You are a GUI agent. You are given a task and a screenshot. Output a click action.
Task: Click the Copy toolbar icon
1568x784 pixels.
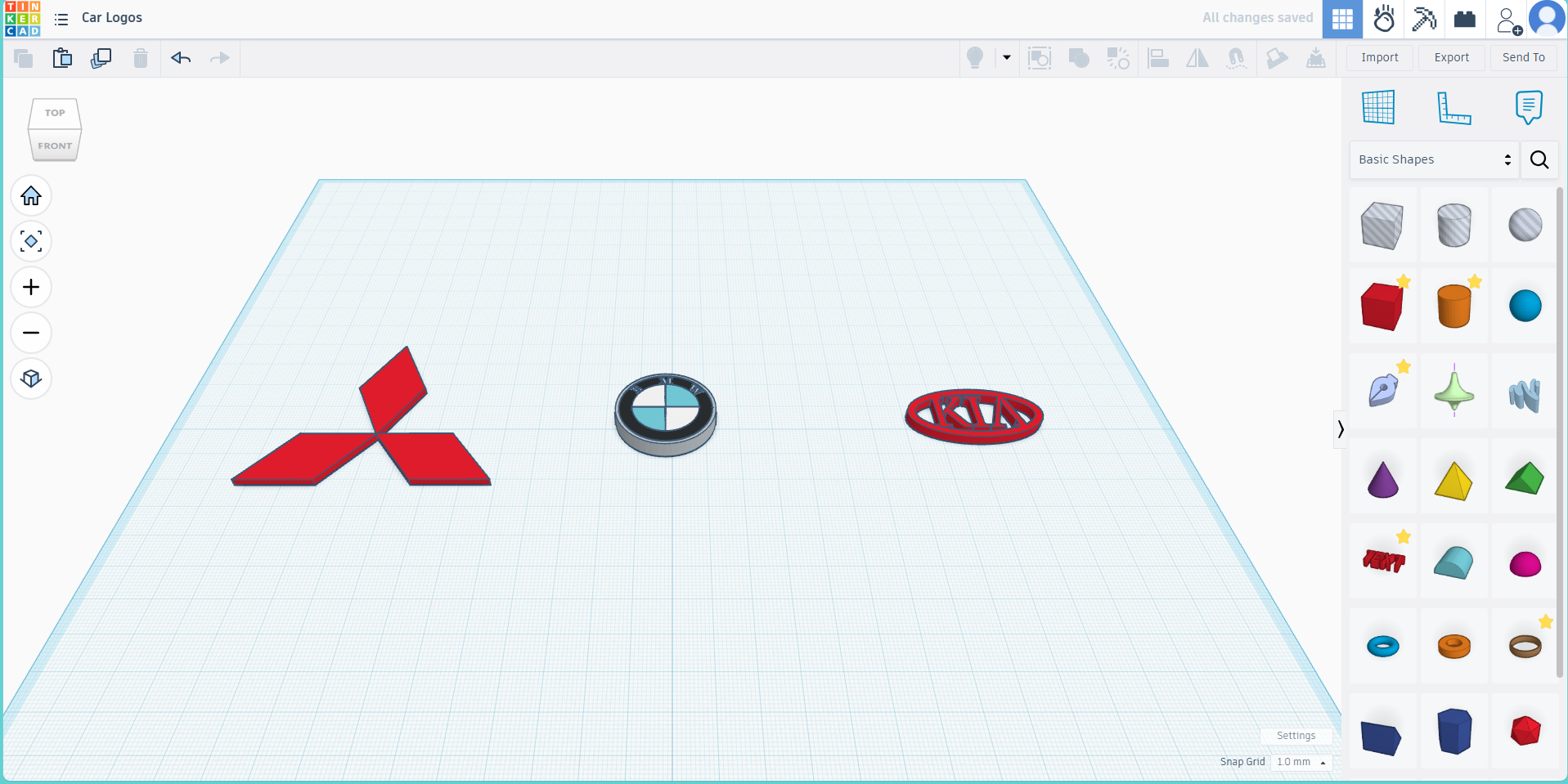click(23, 58)
